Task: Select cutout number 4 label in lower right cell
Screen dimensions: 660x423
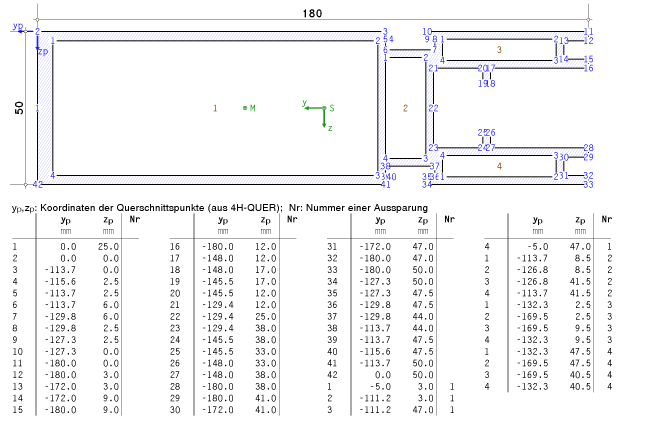Action: [x=498, y=166]
